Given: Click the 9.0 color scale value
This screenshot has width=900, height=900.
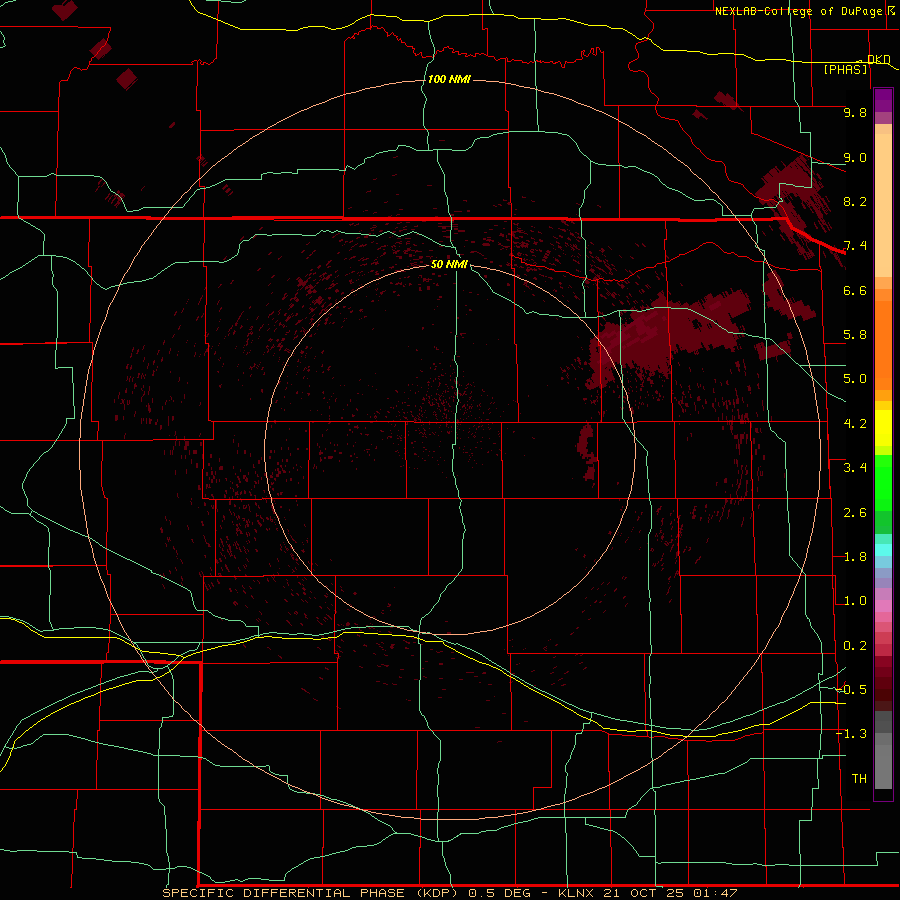Looking at the screenshot, I should [855, 157].
